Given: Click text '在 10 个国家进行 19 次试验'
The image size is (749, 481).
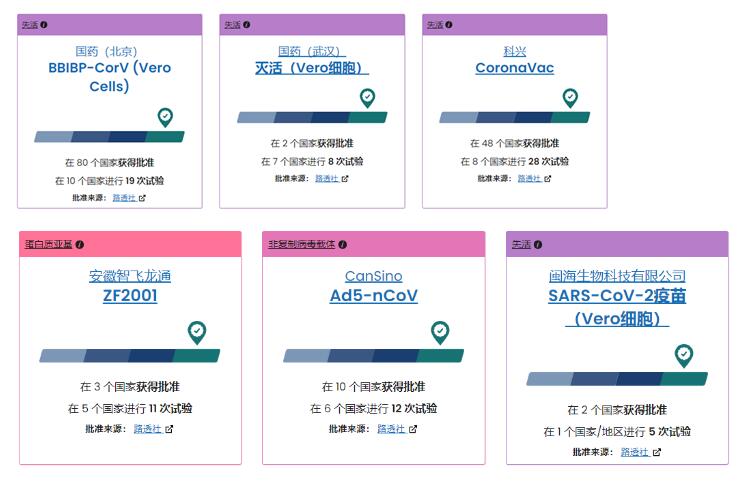Looking at the screenshot, I should click(109, 181).
